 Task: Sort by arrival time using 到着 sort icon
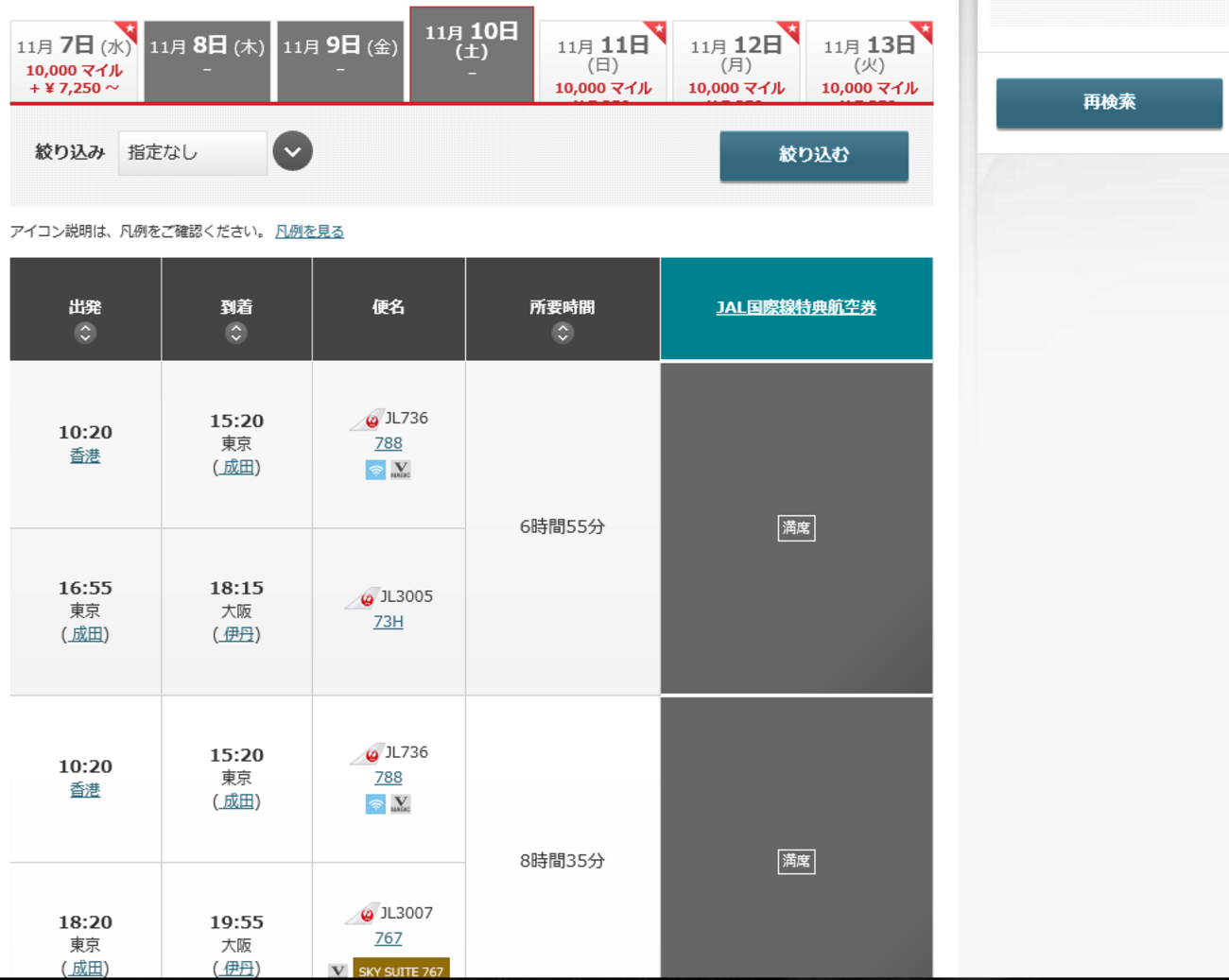(236, 333)
